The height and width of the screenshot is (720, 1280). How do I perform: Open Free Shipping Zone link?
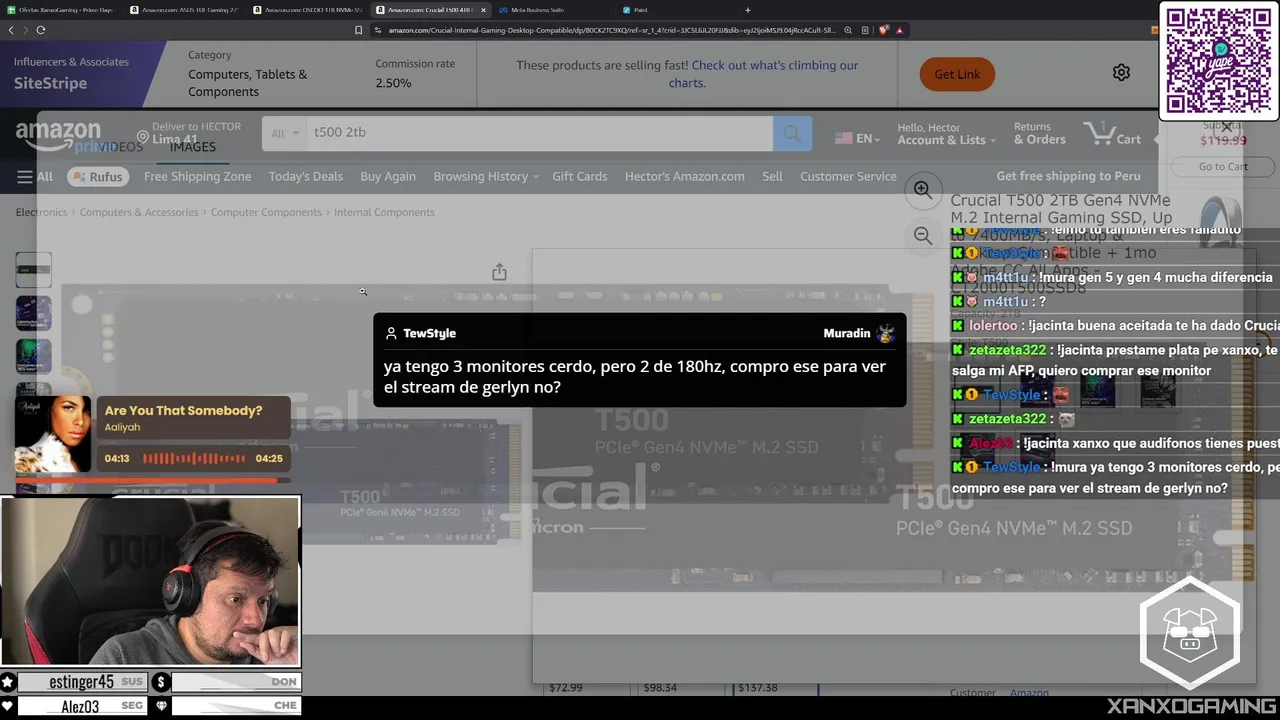(197, 176)
